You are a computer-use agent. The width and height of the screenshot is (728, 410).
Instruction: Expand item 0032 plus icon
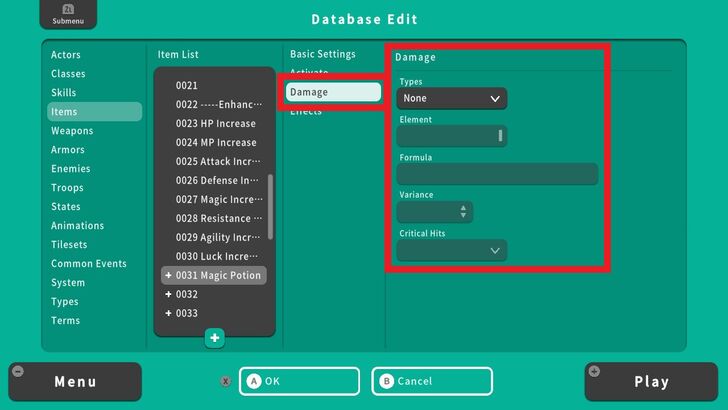[x=168, y=294]
